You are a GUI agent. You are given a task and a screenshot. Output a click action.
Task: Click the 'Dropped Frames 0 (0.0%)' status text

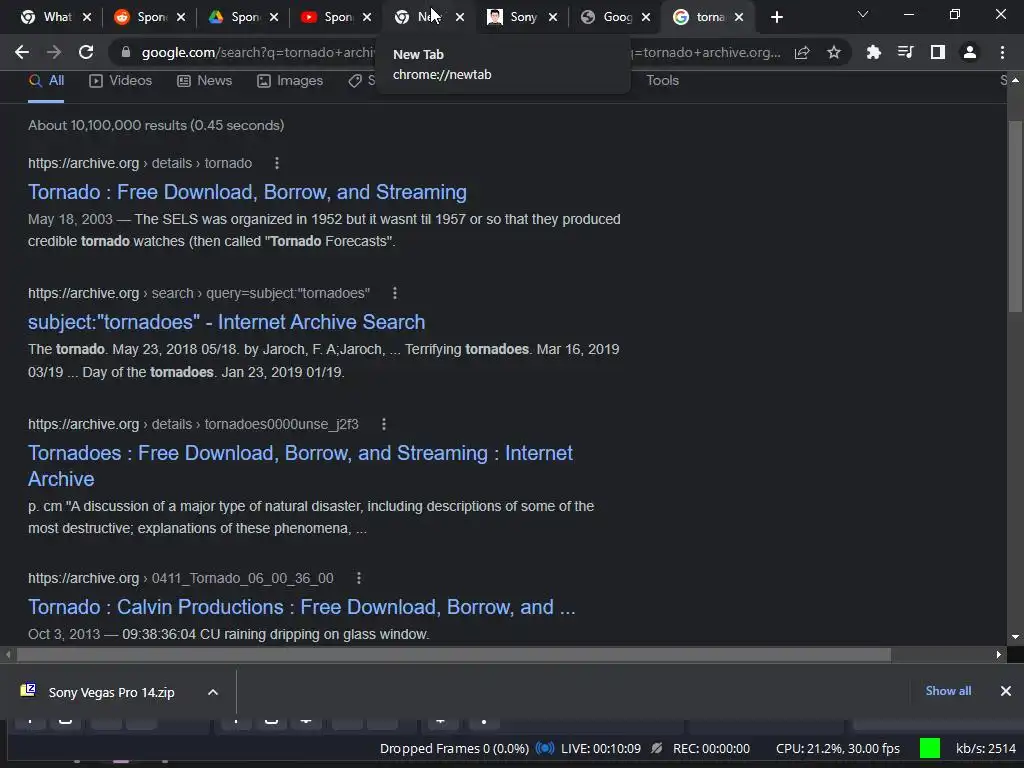coord(455,748)
